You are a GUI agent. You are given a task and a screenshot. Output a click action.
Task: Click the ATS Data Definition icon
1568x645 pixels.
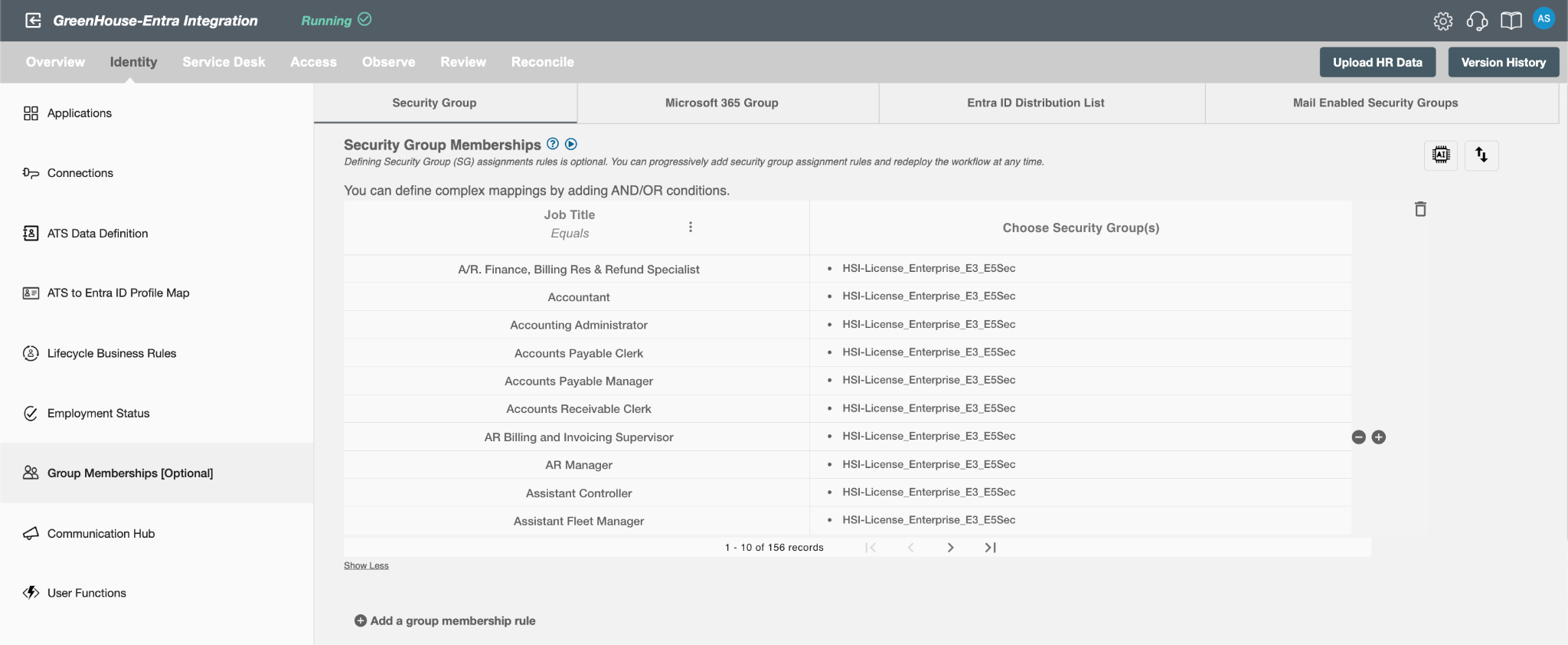pos(31,233)
